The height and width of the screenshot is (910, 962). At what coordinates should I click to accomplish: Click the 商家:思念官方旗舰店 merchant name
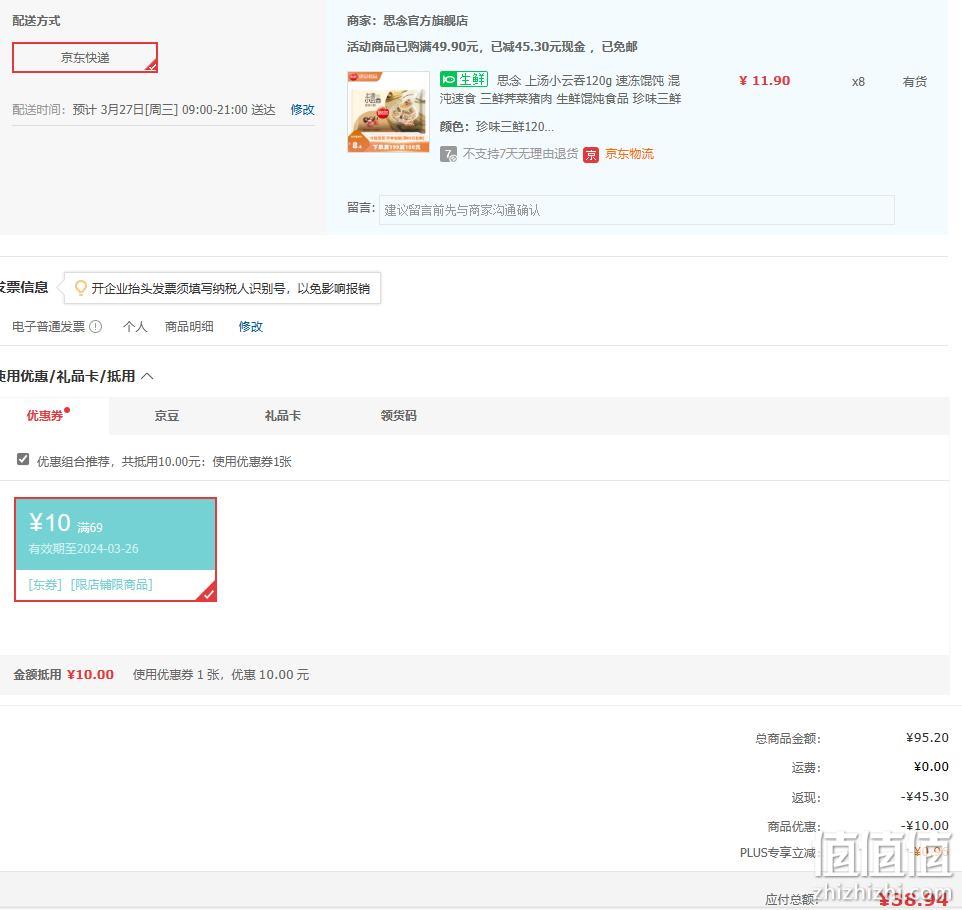(x=407, y=21)
